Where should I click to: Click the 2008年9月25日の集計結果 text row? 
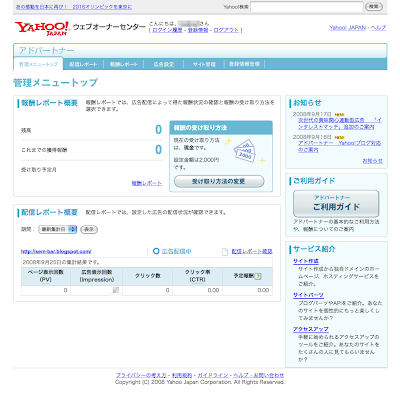point(147,262)
